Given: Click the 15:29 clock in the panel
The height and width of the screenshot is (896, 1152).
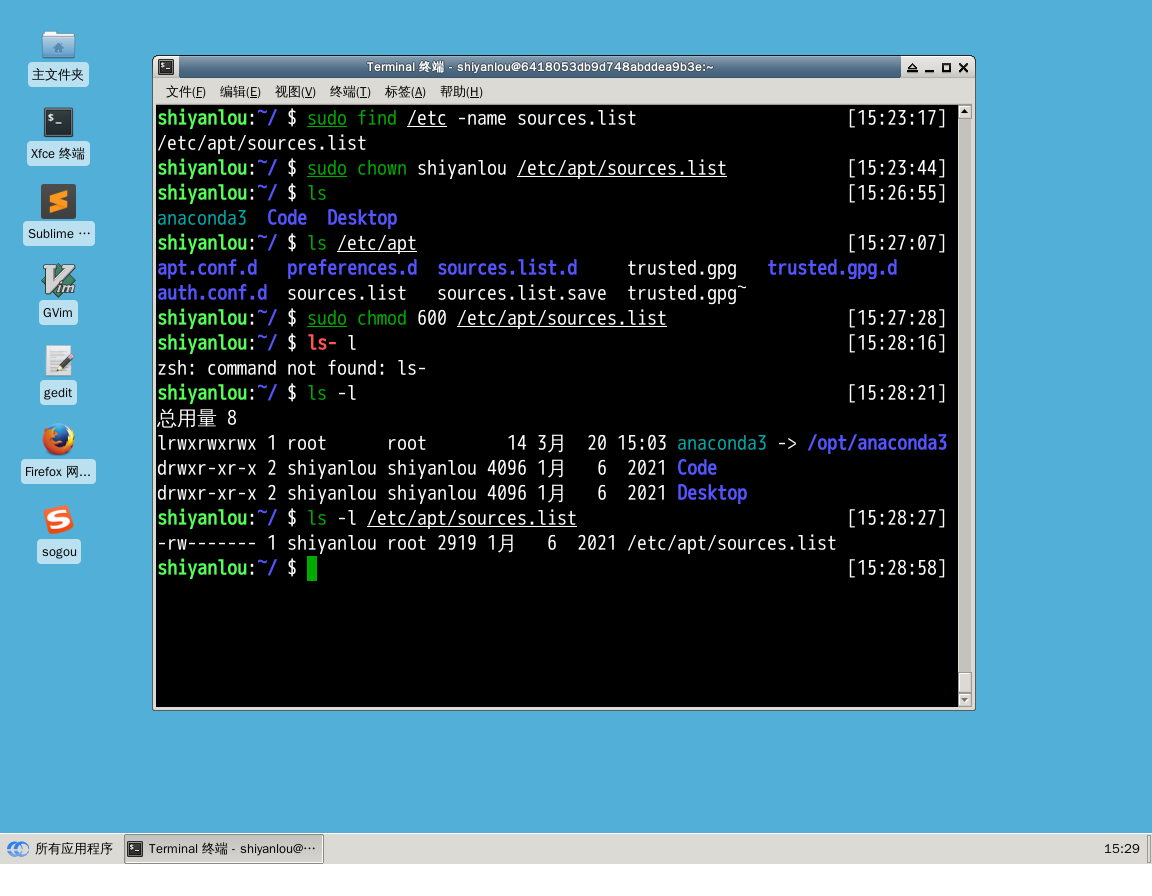Looking at the screenshot, I should click(x=1121, y=849).
